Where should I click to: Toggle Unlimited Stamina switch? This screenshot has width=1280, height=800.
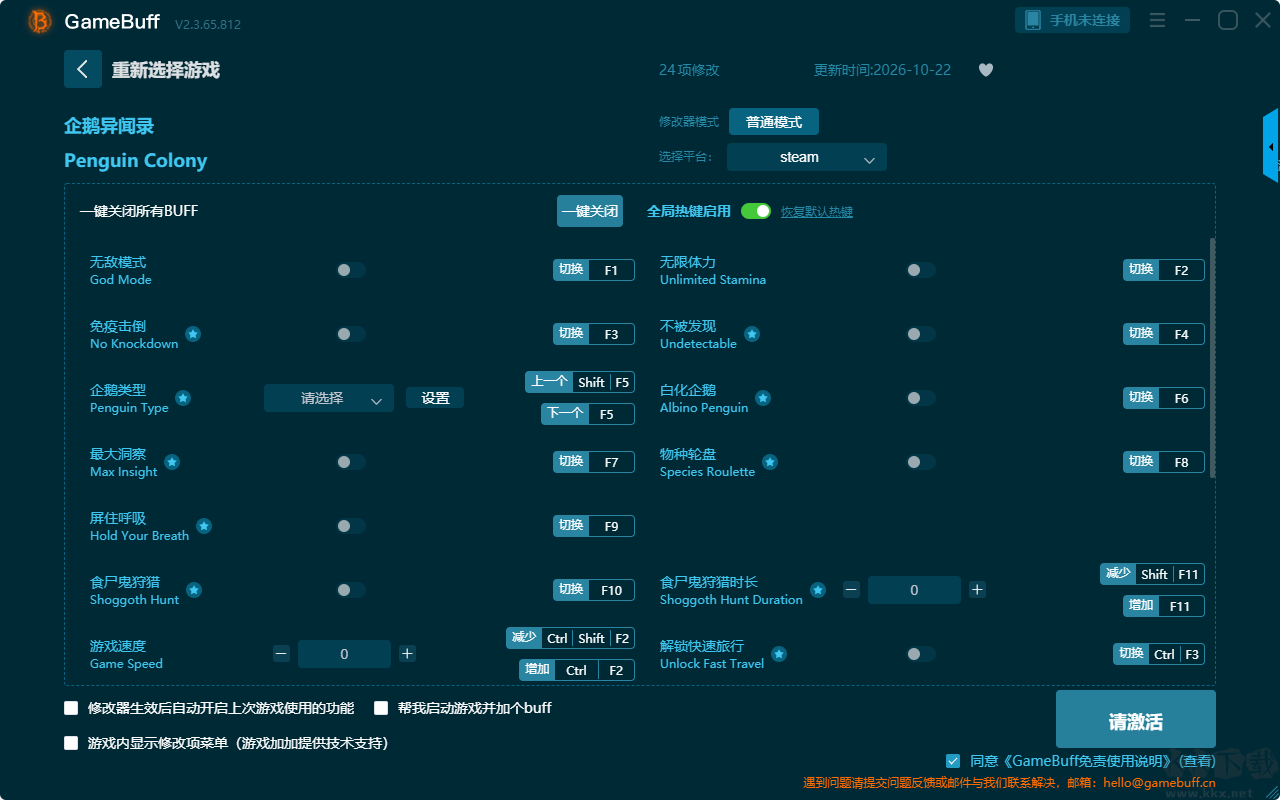tap(921, 270)
